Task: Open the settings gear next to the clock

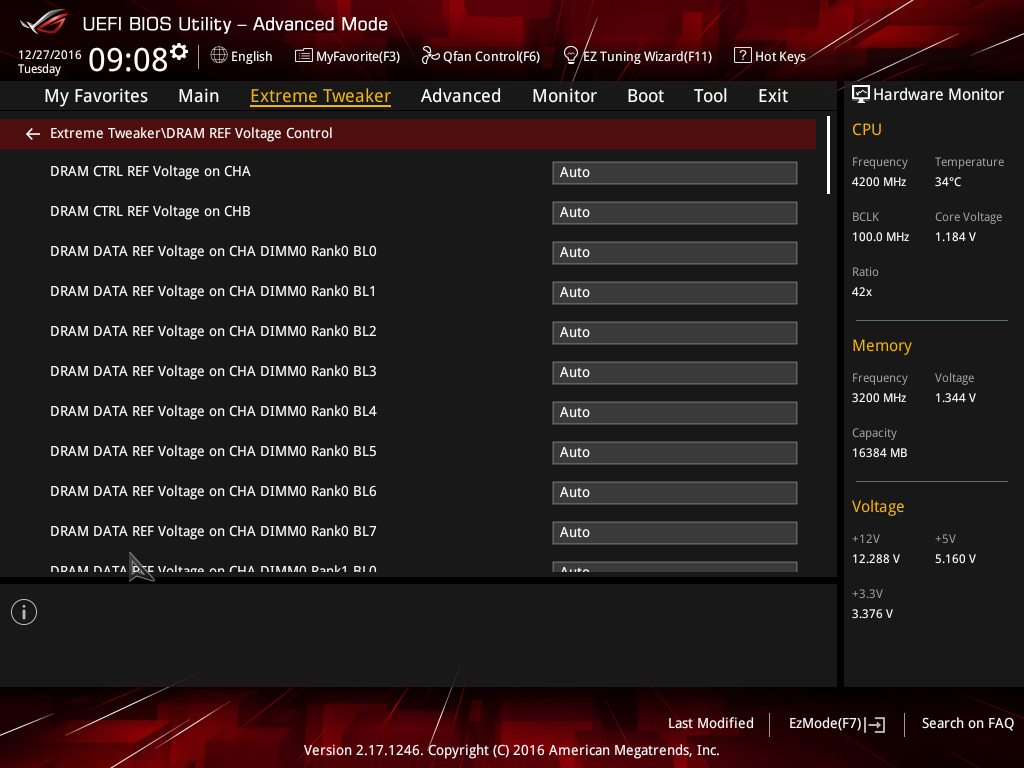Action: 179,52
